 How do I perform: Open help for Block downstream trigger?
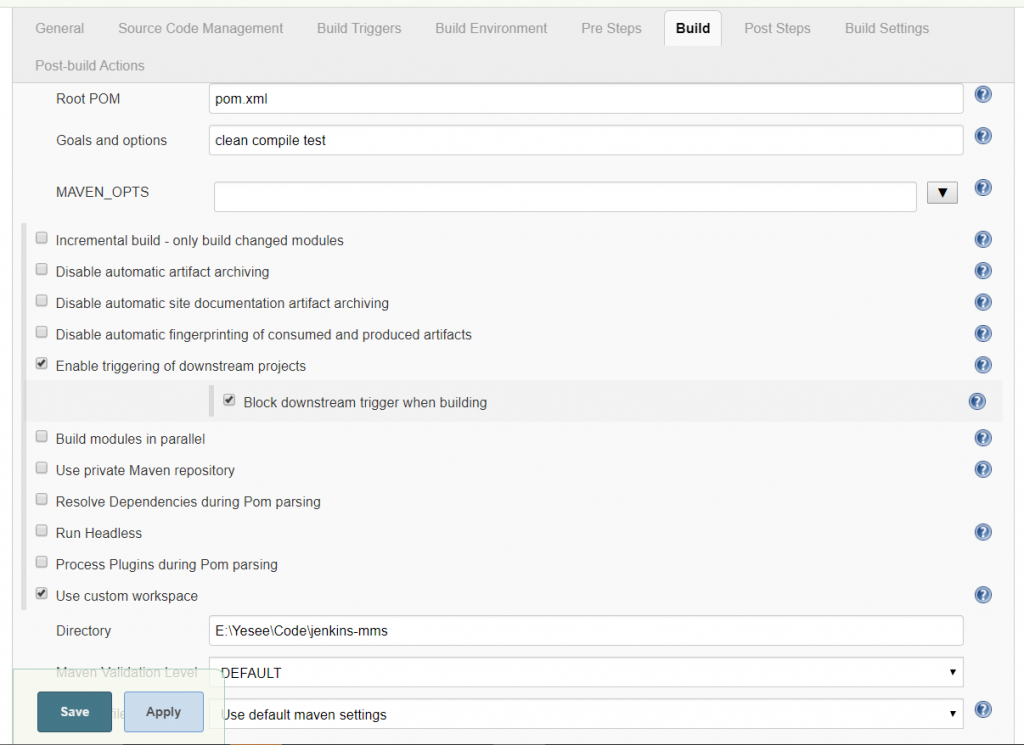coord(977,402)
